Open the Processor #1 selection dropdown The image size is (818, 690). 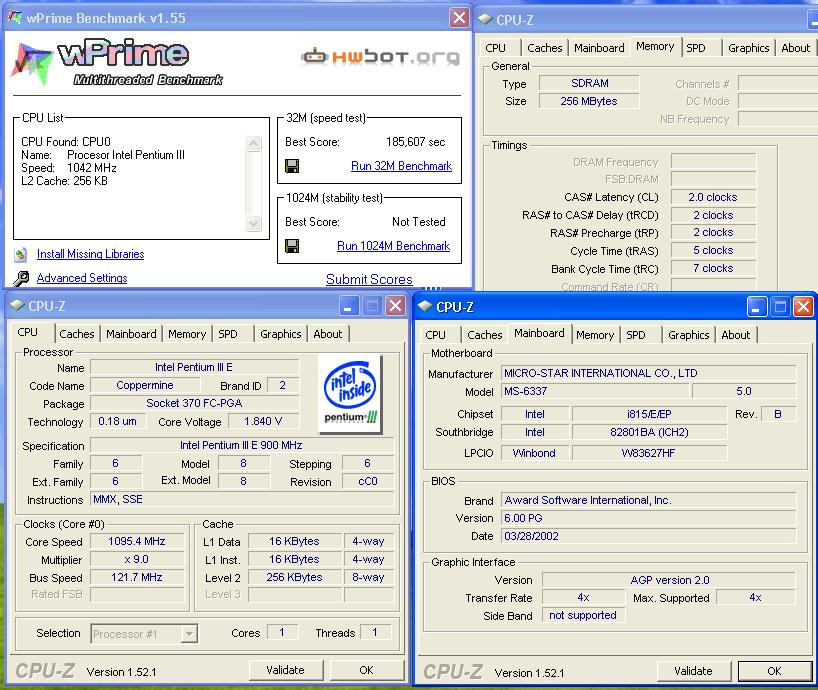[x=189, y=633]
